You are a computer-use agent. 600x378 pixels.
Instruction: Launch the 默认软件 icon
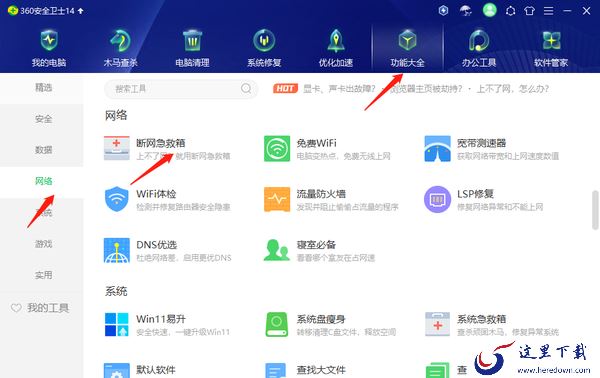(x=117, y=370)
